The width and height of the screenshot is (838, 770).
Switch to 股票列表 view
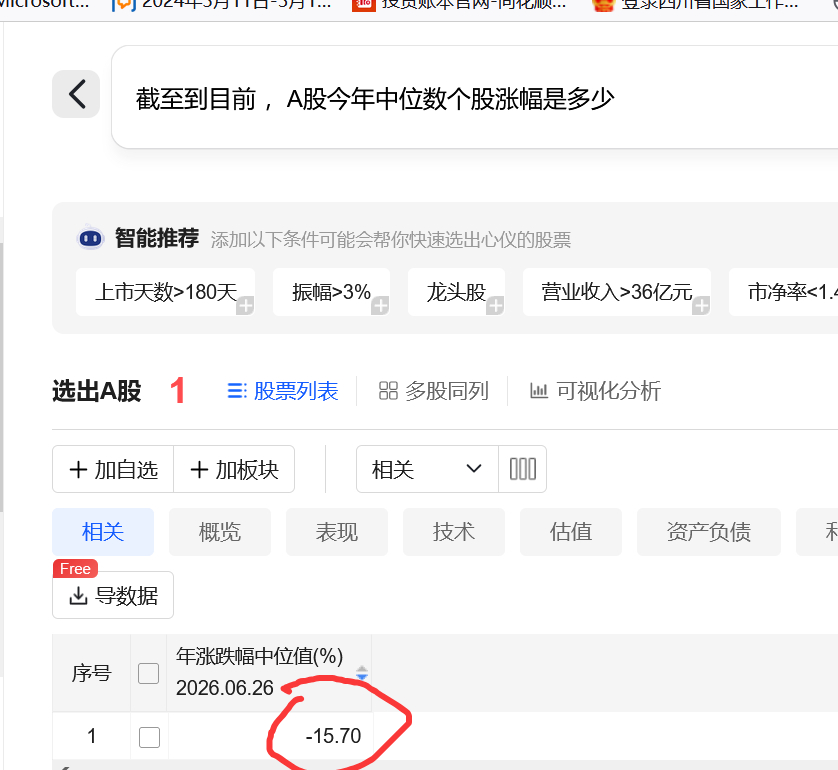tap(283, 391)
